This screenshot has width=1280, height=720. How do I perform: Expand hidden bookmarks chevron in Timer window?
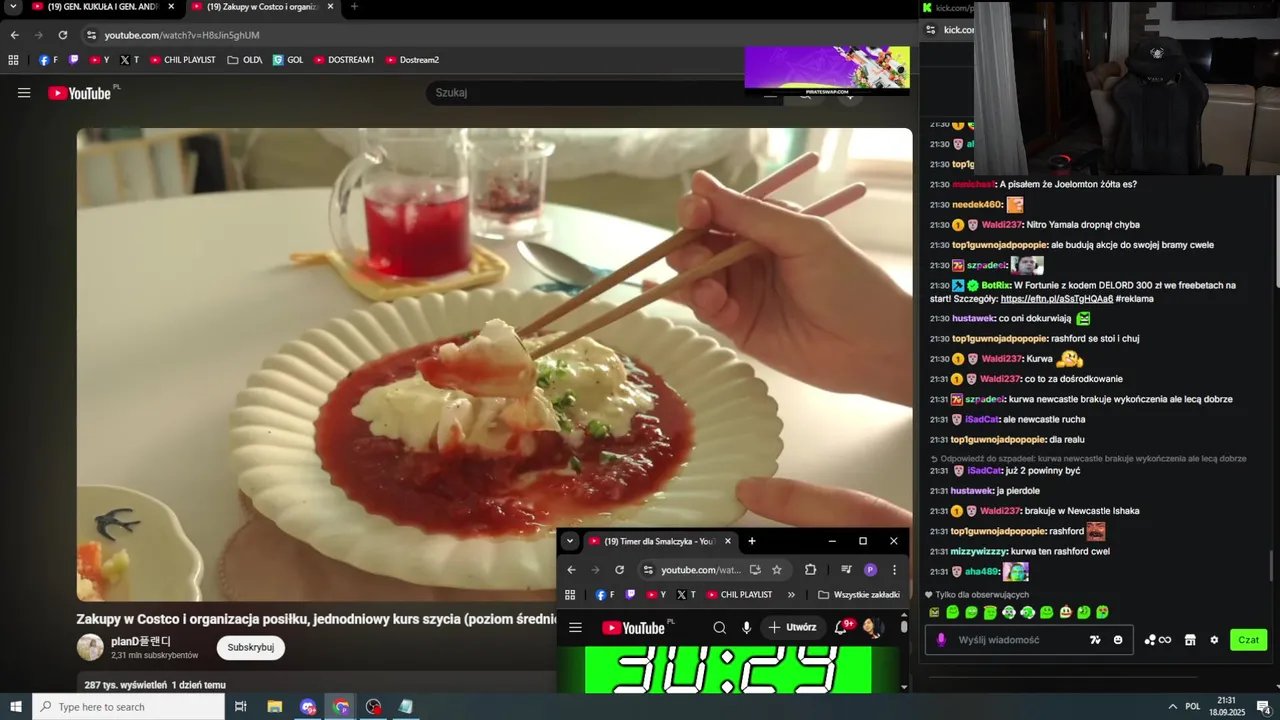[791, 594]
